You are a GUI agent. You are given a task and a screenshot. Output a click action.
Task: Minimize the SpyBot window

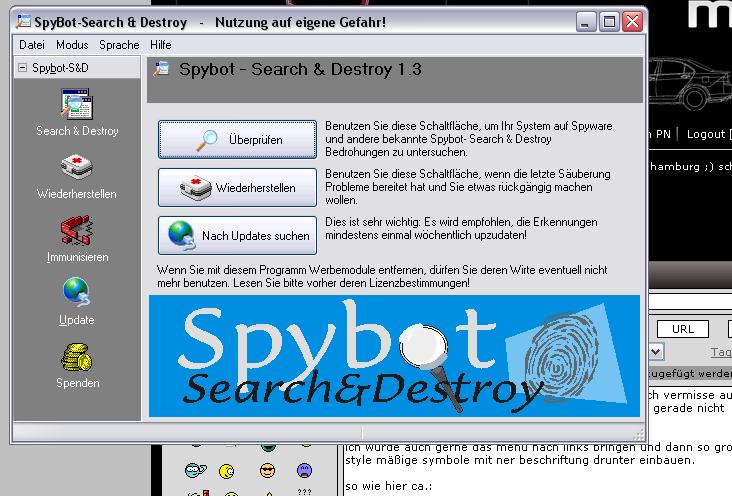[x=586, y=22]
